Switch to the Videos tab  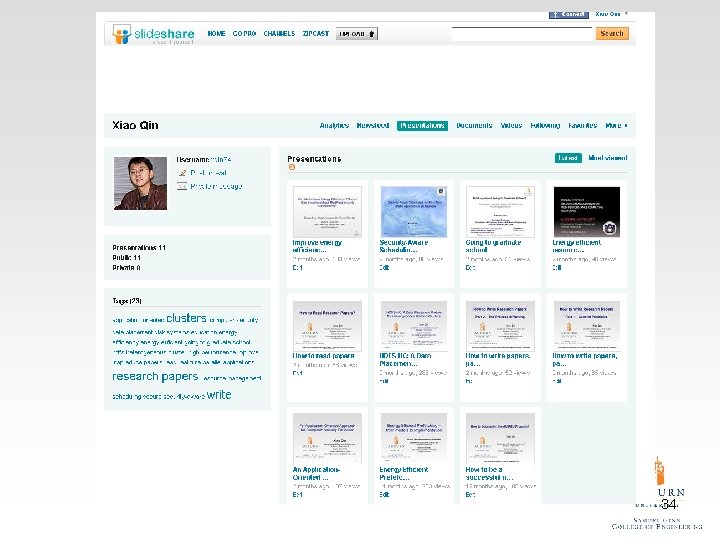(511, 125)
